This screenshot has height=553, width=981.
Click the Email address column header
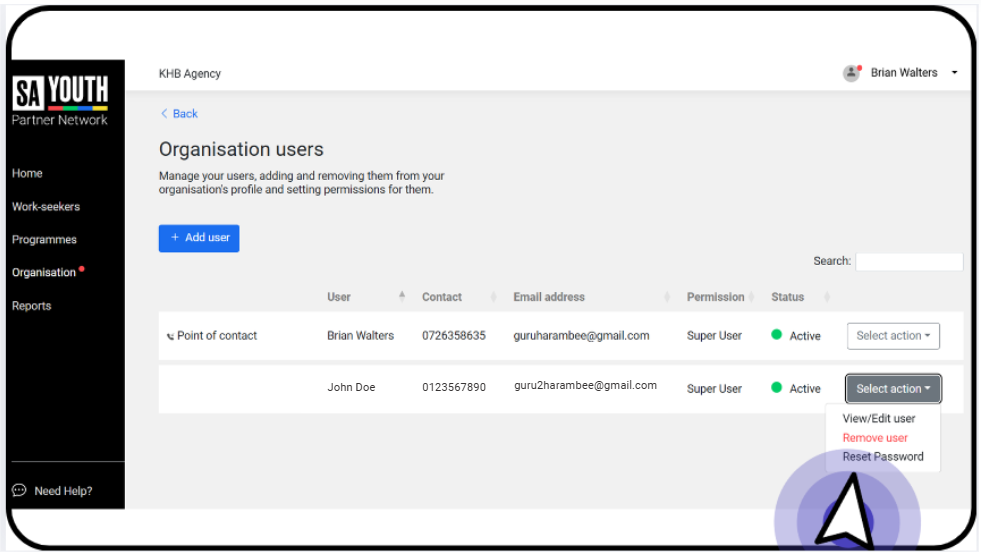tap(549, 297)
